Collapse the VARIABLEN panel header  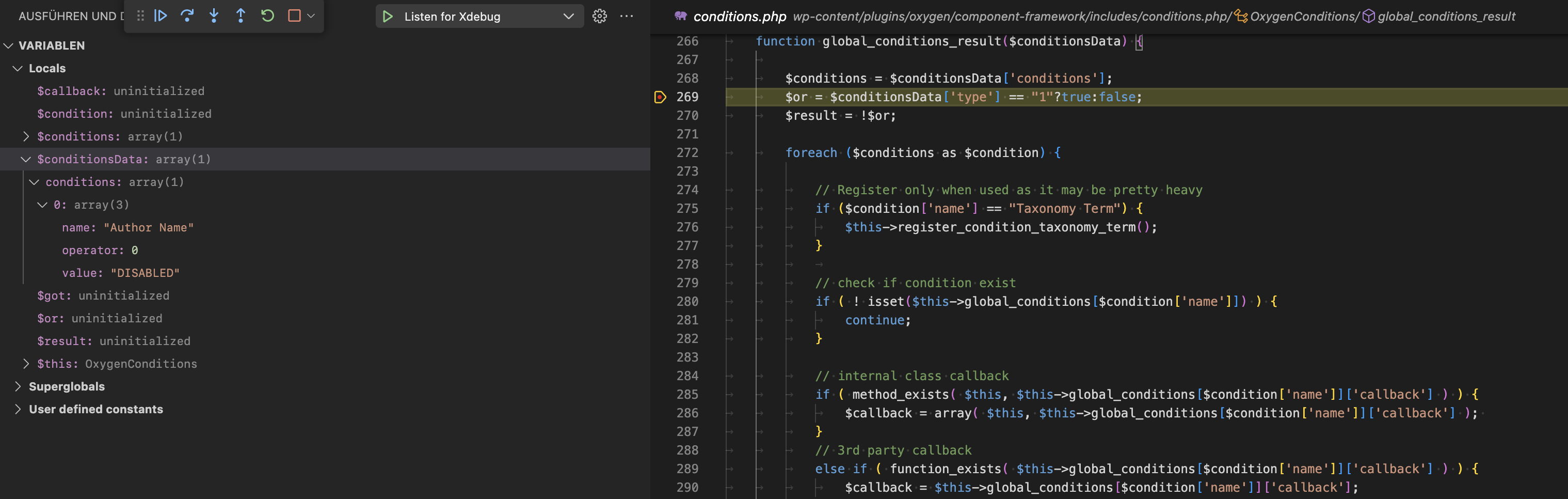click(x=9, y=45)
